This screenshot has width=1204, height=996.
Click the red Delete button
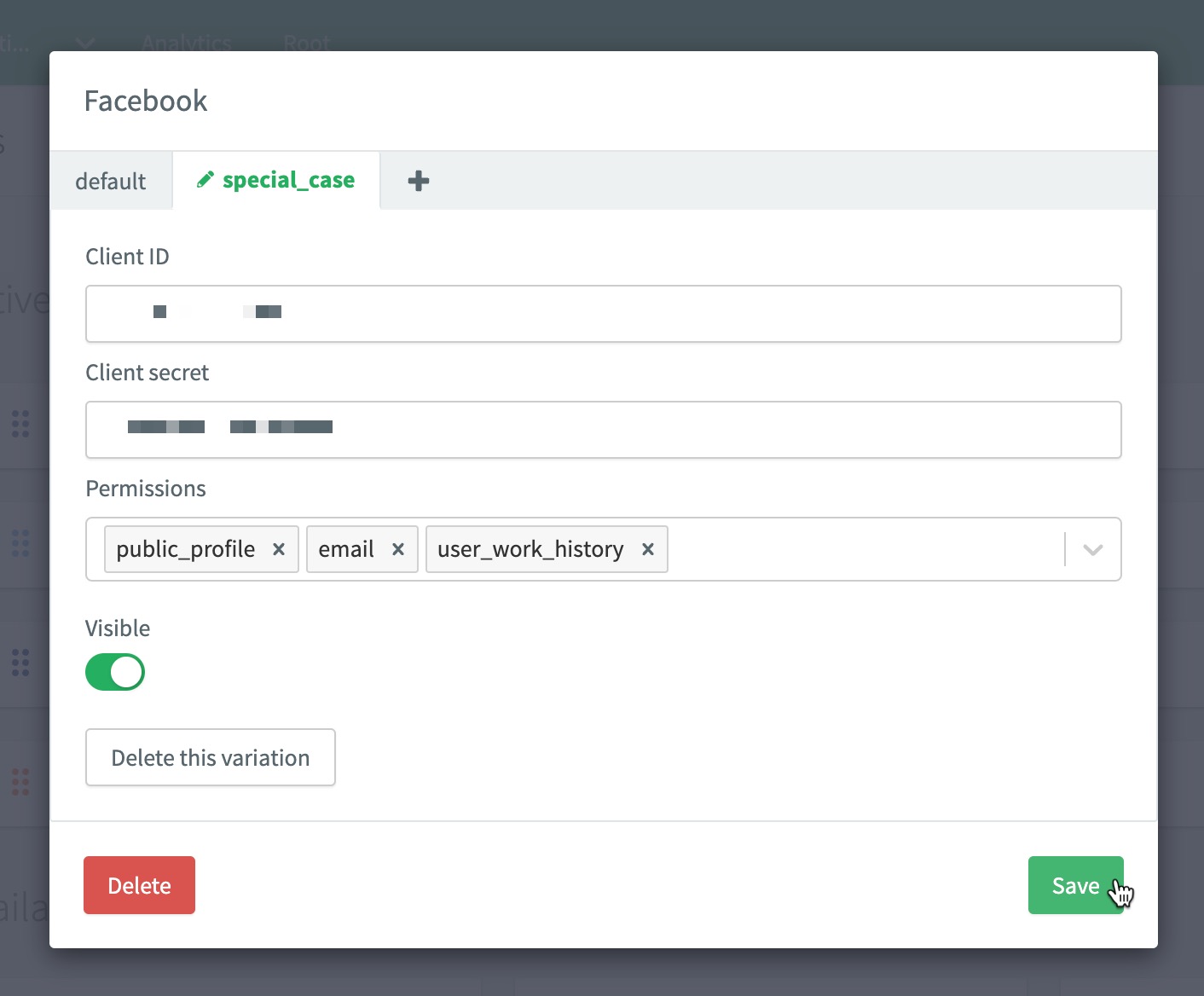[x=139, y=885]
